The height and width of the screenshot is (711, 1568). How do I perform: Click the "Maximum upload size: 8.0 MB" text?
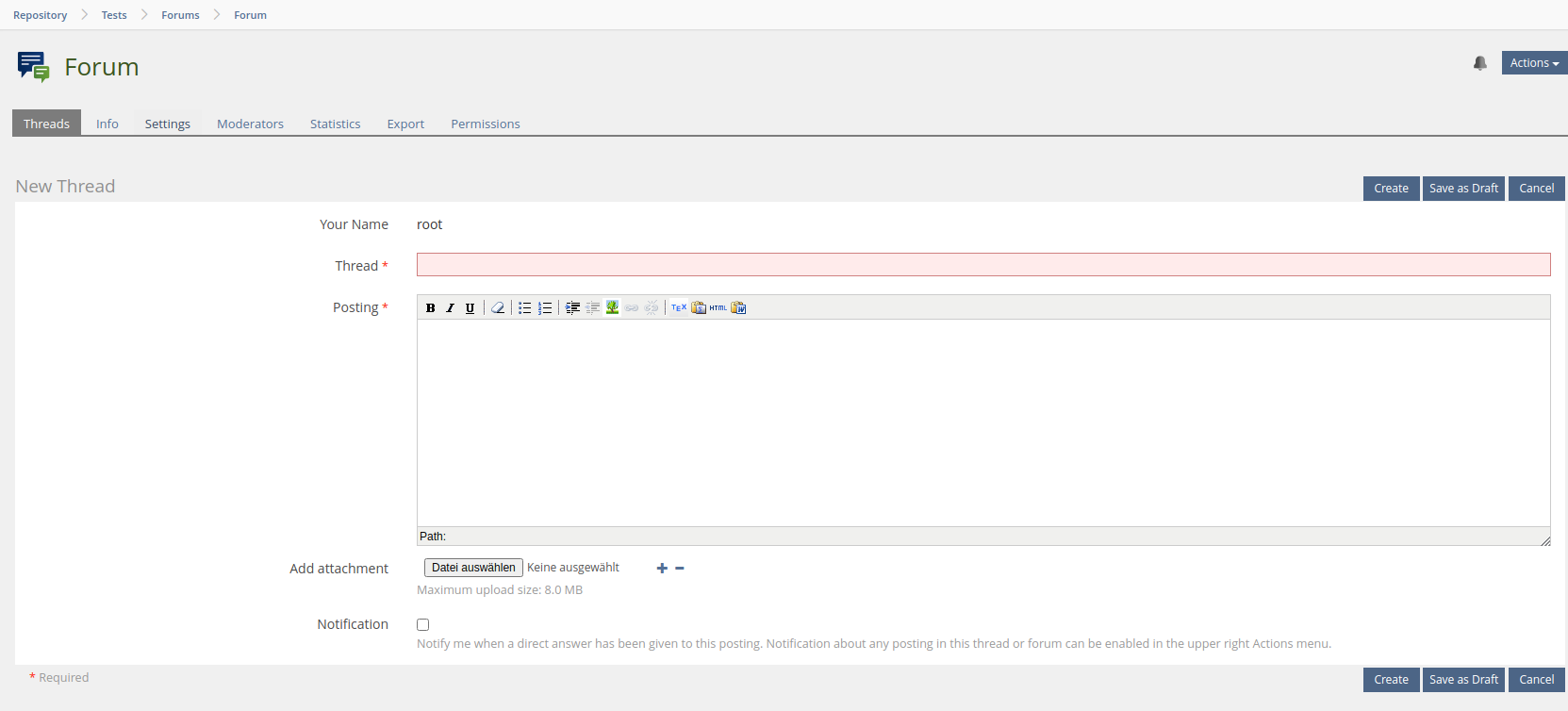tap(500, 590)
